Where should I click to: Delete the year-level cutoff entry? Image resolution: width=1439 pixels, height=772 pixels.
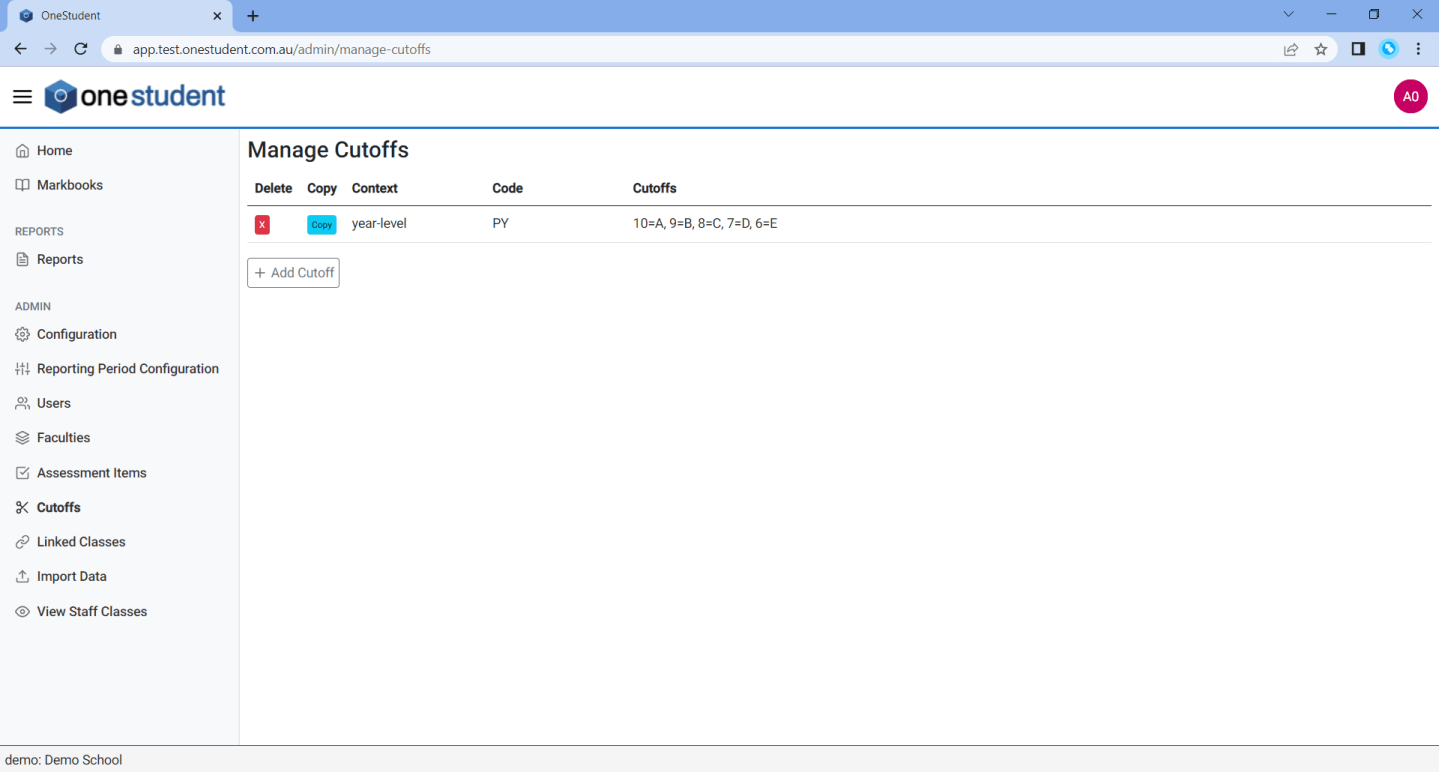coord(262,224)
